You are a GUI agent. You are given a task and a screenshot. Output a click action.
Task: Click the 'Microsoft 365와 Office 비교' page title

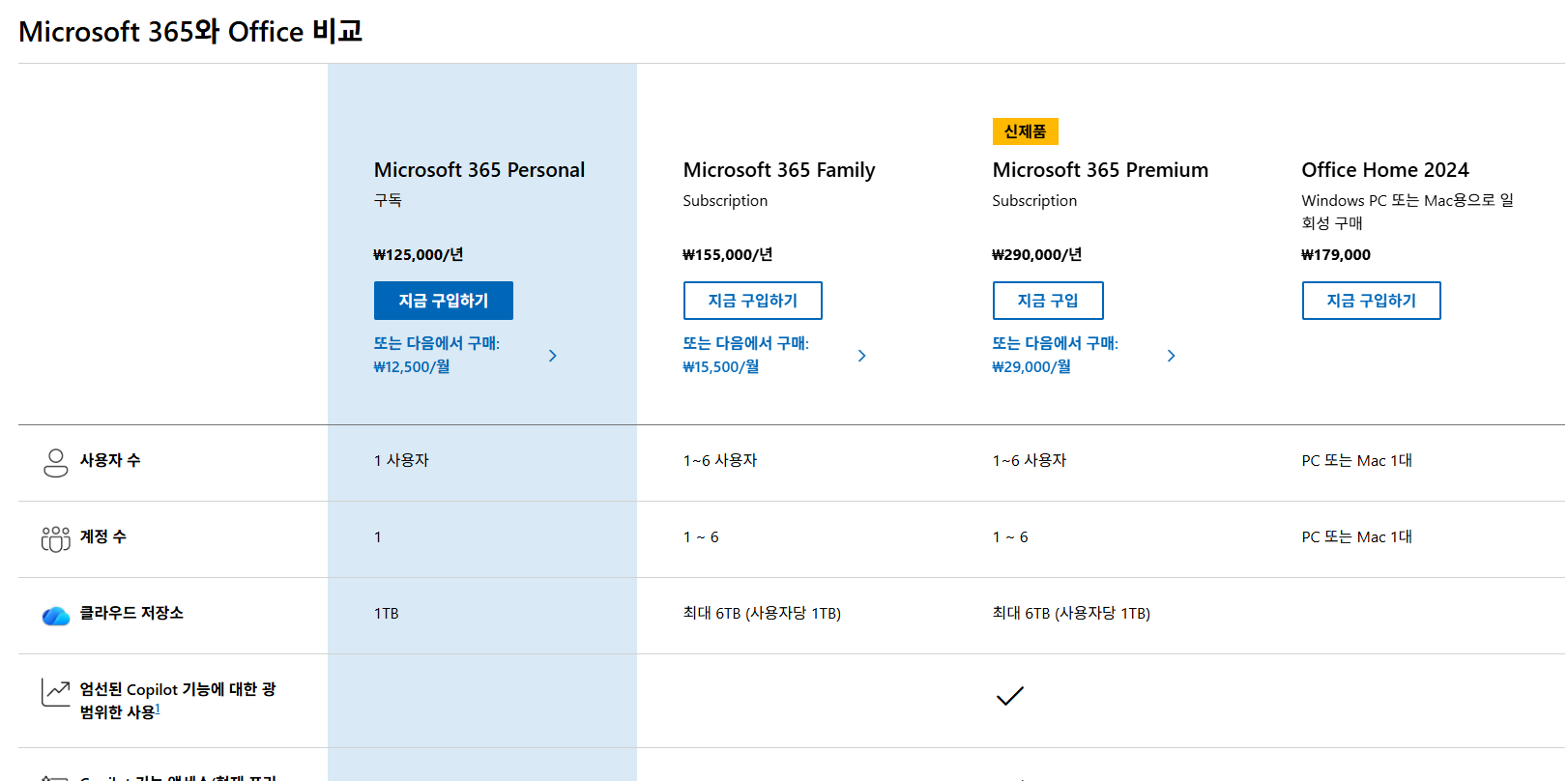tap(190, 31)
